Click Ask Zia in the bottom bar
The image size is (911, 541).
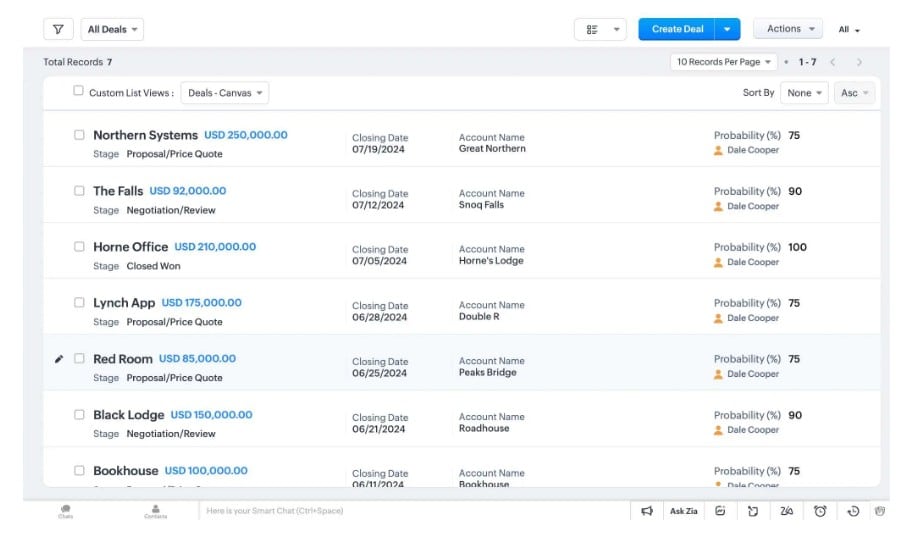(683, 511)
